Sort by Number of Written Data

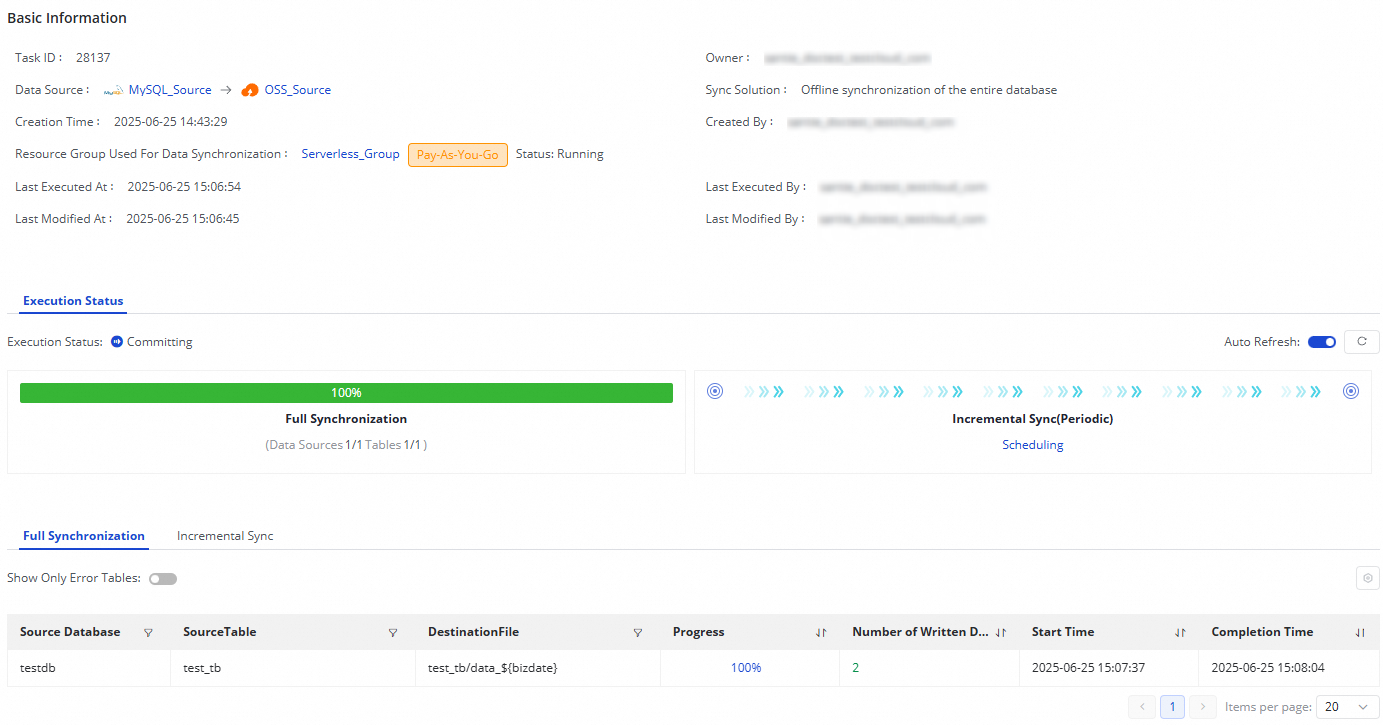coord(1001,633)
